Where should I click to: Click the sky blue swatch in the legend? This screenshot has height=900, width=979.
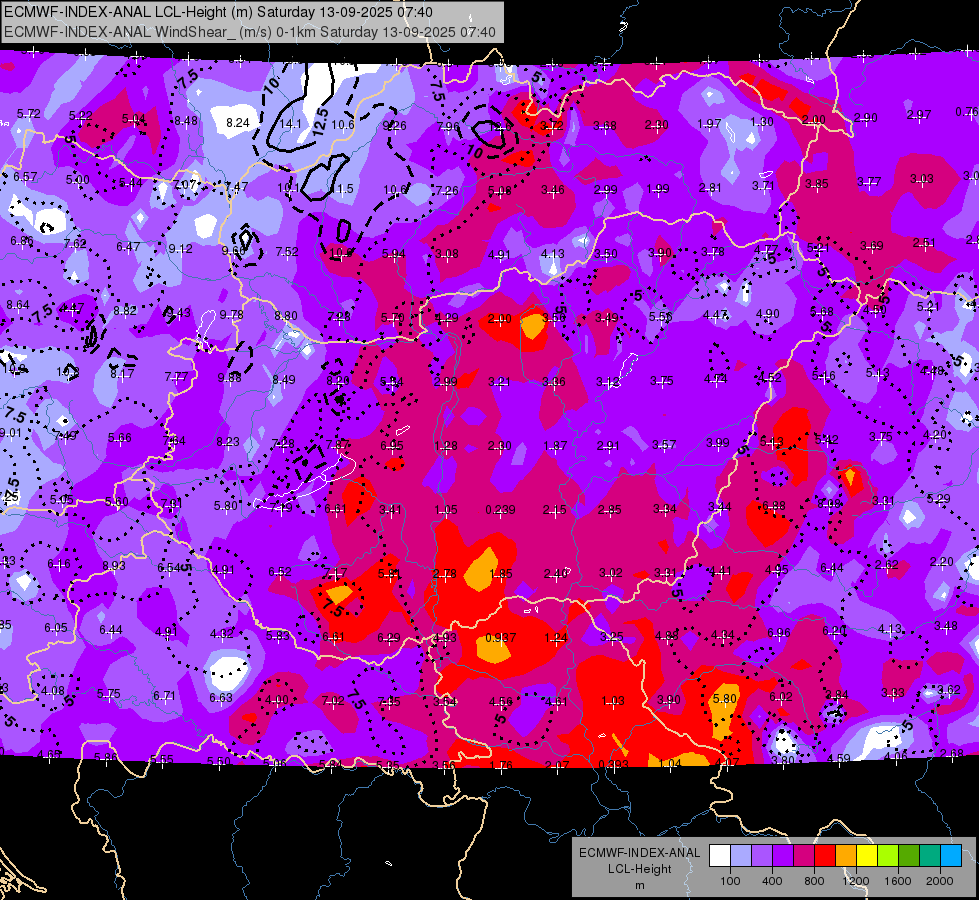pos(951,856)
